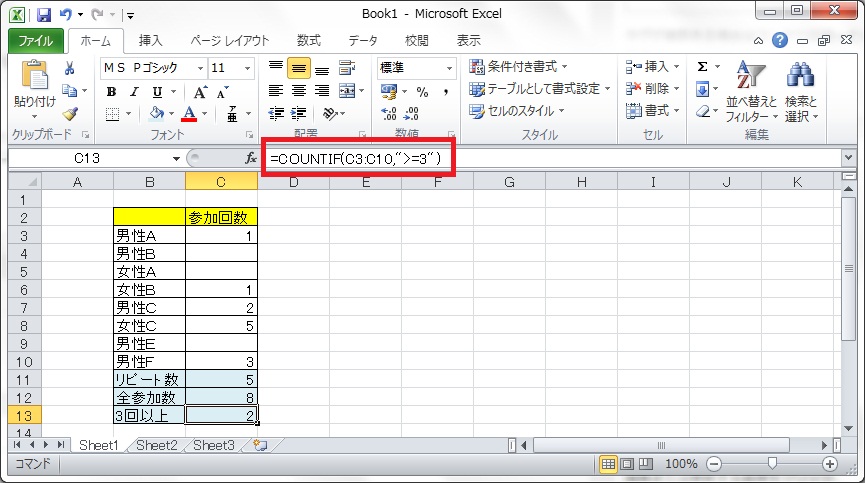Decrease decimal places
865x483 pixels.
pos(412,114)
